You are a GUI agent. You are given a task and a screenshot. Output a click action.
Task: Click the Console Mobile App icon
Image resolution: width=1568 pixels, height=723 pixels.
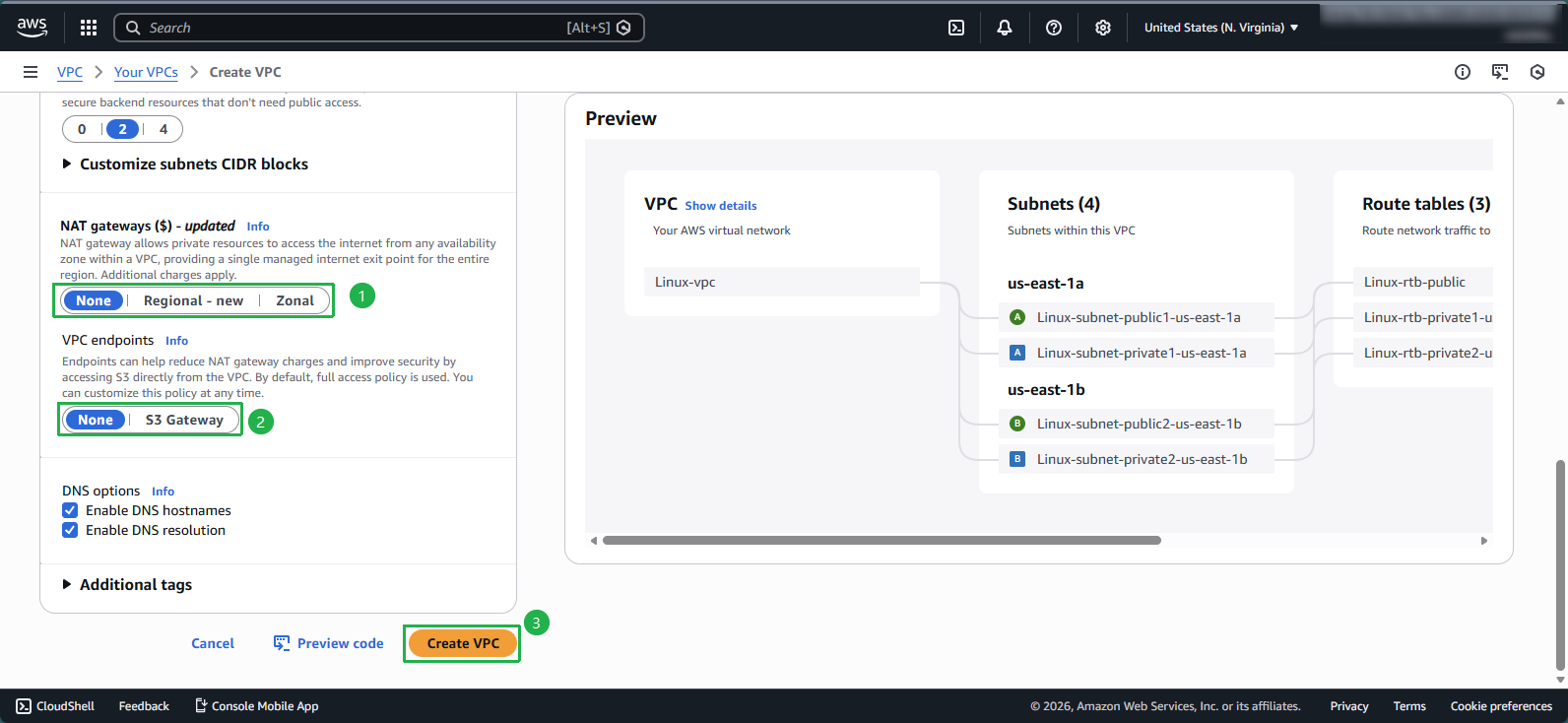[201, 705]
